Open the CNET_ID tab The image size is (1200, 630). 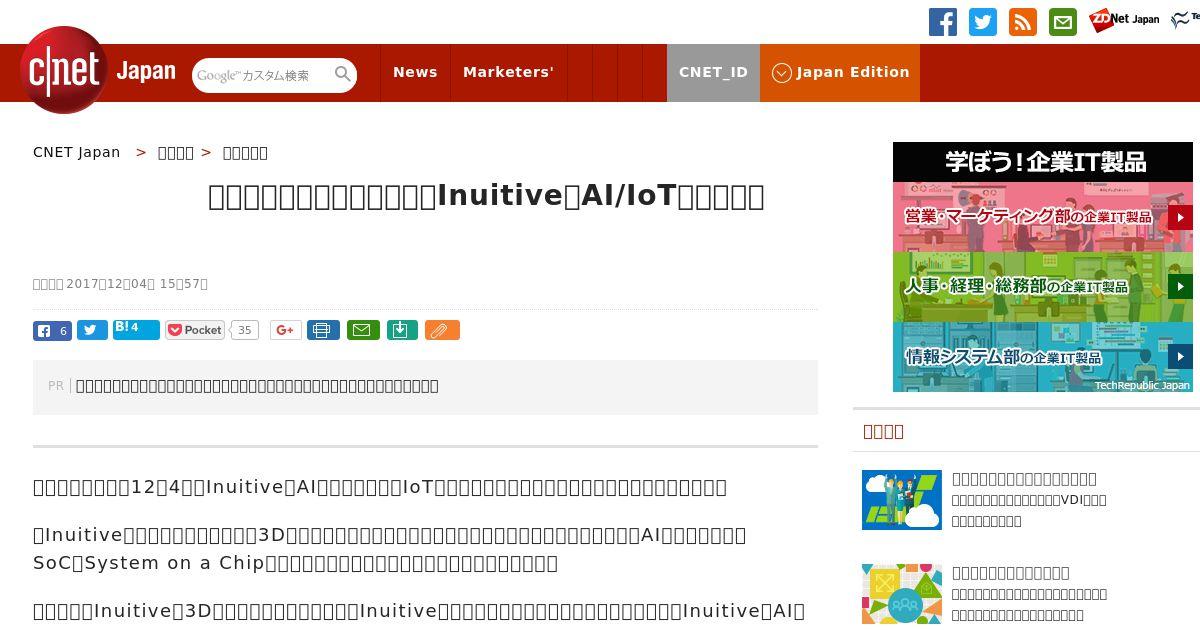713,72
